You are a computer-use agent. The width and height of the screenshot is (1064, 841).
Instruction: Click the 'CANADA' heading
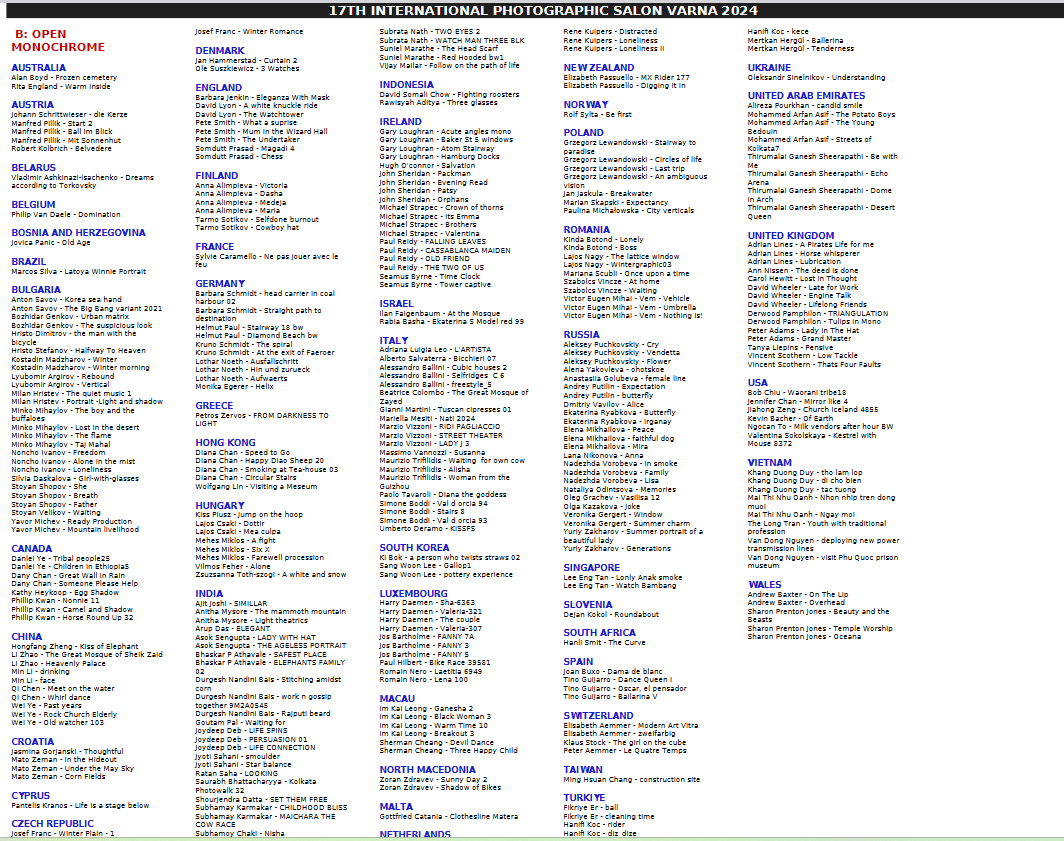tap(31, 549)
